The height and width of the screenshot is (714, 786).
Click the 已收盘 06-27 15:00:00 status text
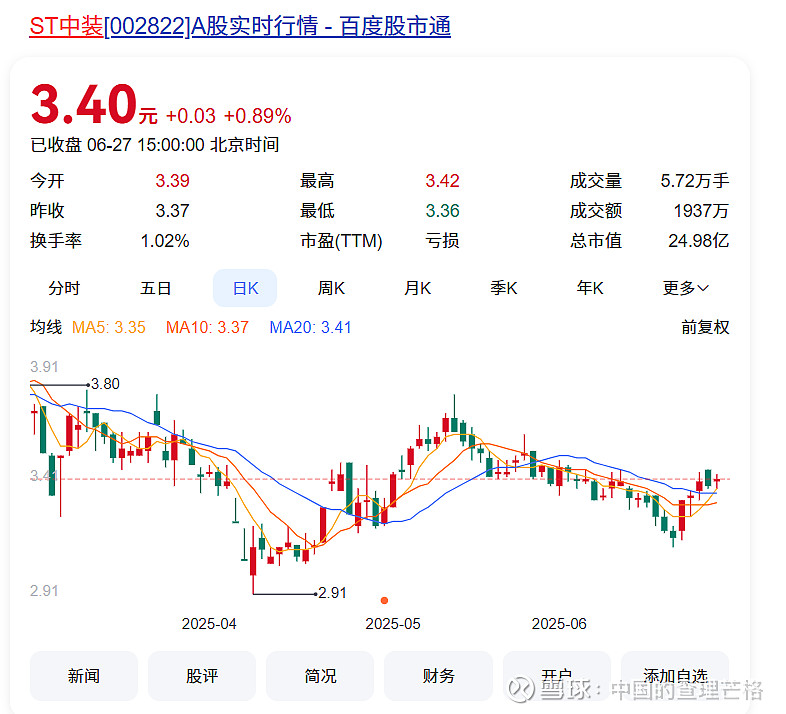pyautogui.click(x=154, y=145)
